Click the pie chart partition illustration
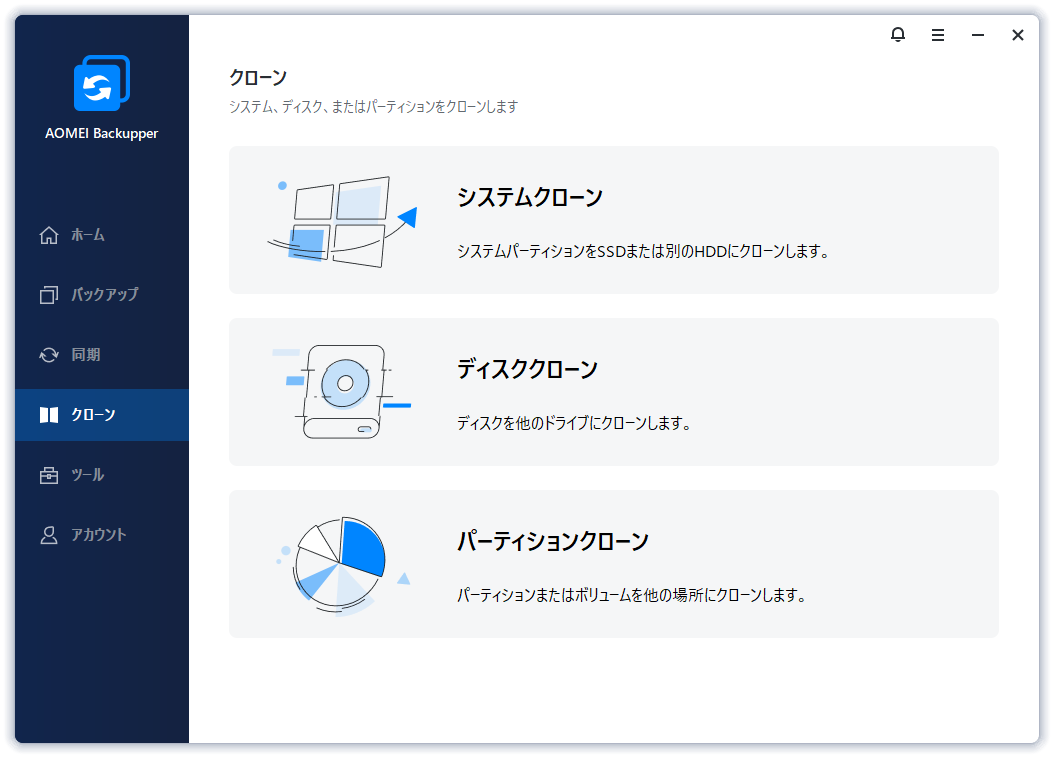This screenshot has height=758, width=1054. (x=340, y=563)
